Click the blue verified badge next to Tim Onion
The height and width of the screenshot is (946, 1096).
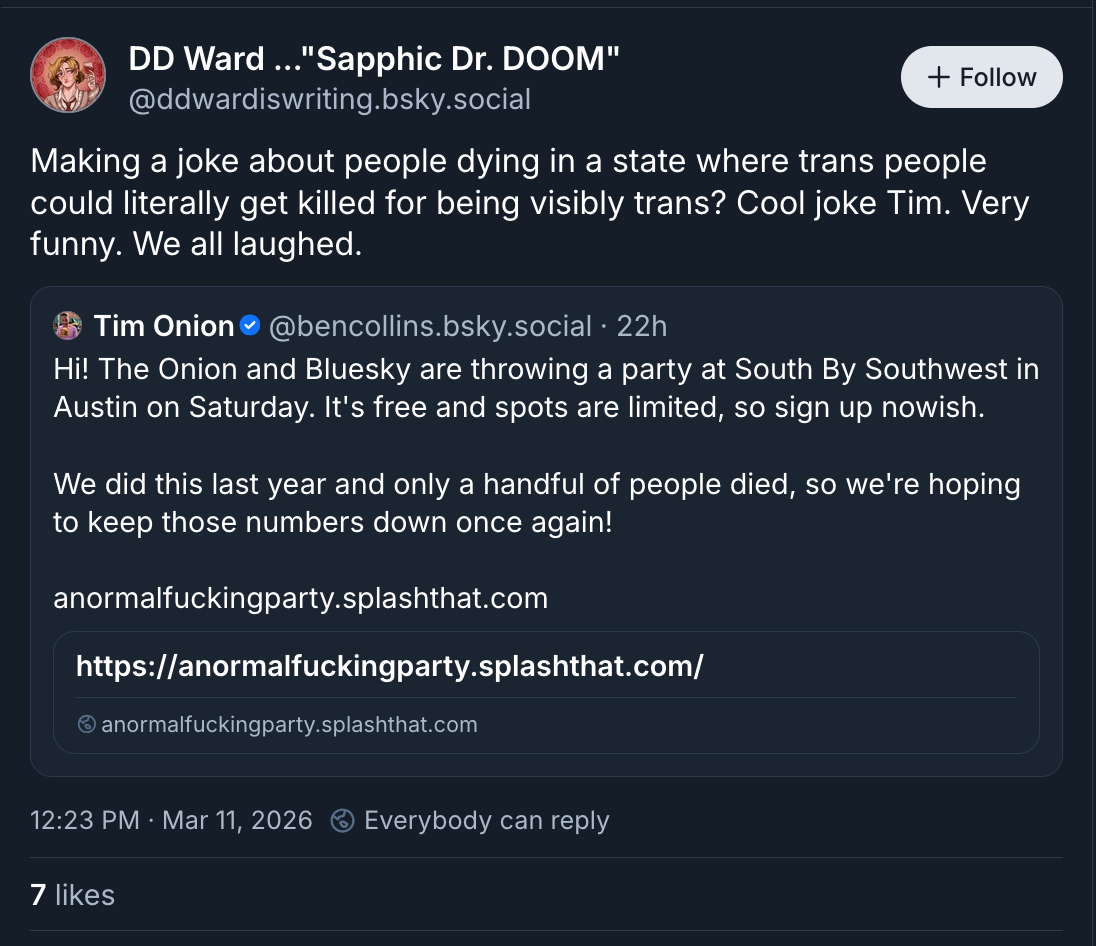(x=250, y=326)
